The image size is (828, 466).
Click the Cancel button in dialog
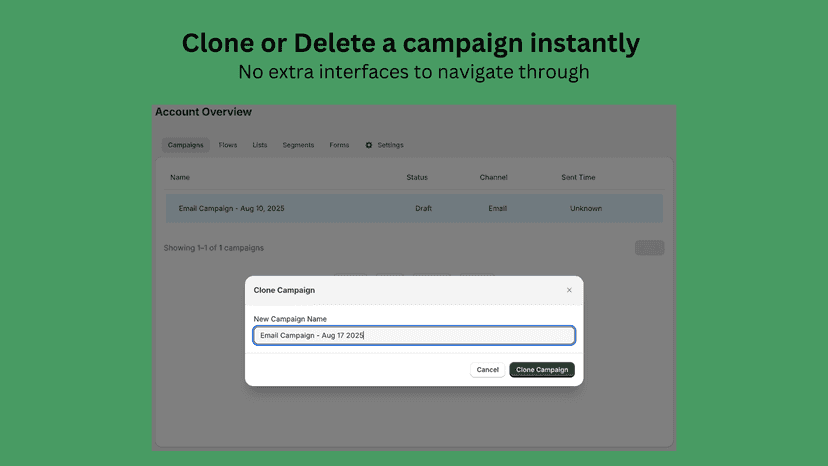click(487, 370)
